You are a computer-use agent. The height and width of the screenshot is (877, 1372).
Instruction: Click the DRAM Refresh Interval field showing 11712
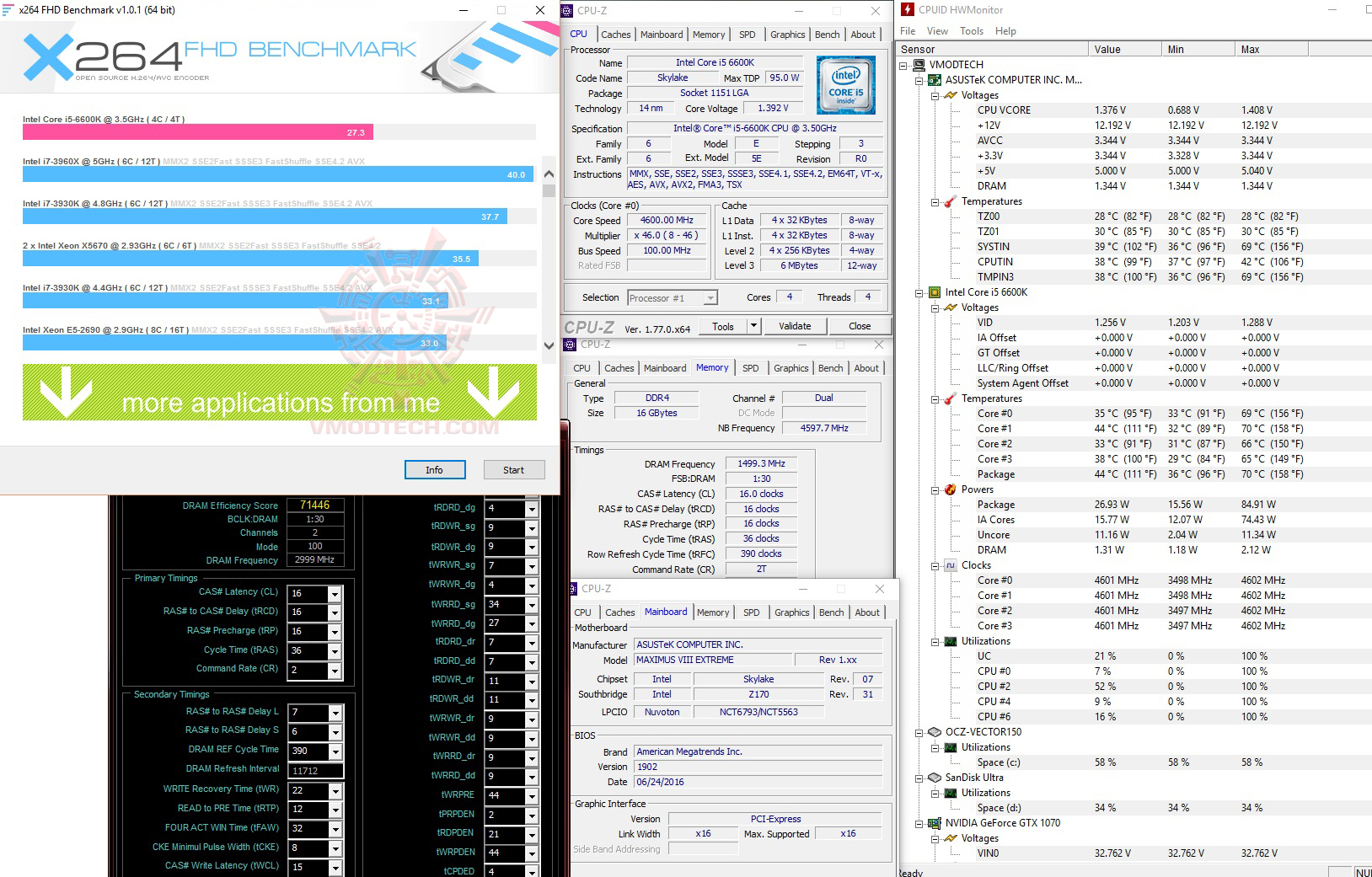tap(315, 771)
